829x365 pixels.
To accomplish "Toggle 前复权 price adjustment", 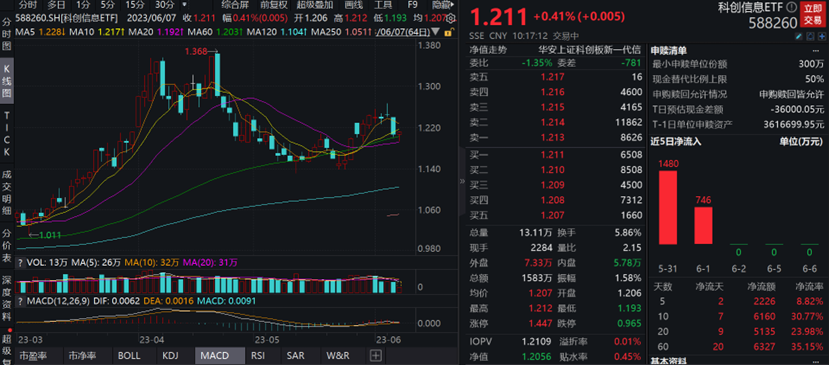I will tap(273, 5).
